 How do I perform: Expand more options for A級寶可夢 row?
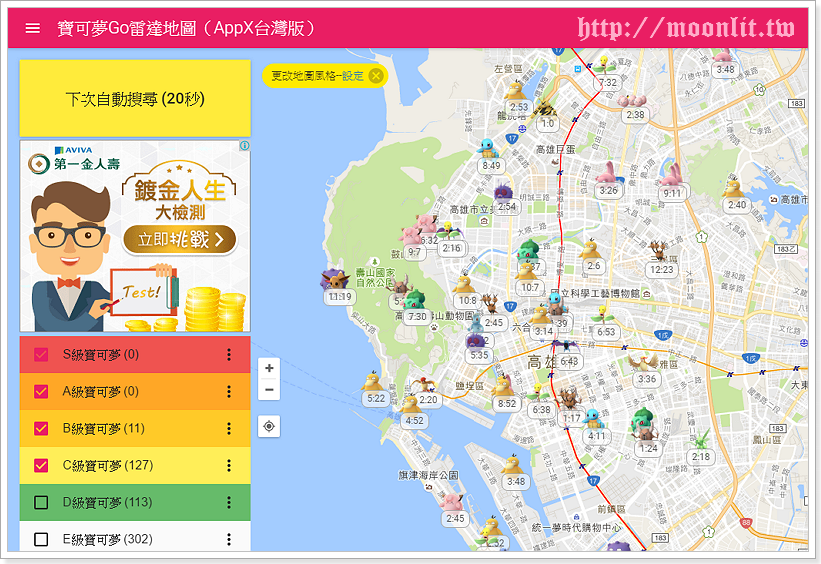[229, 392]
